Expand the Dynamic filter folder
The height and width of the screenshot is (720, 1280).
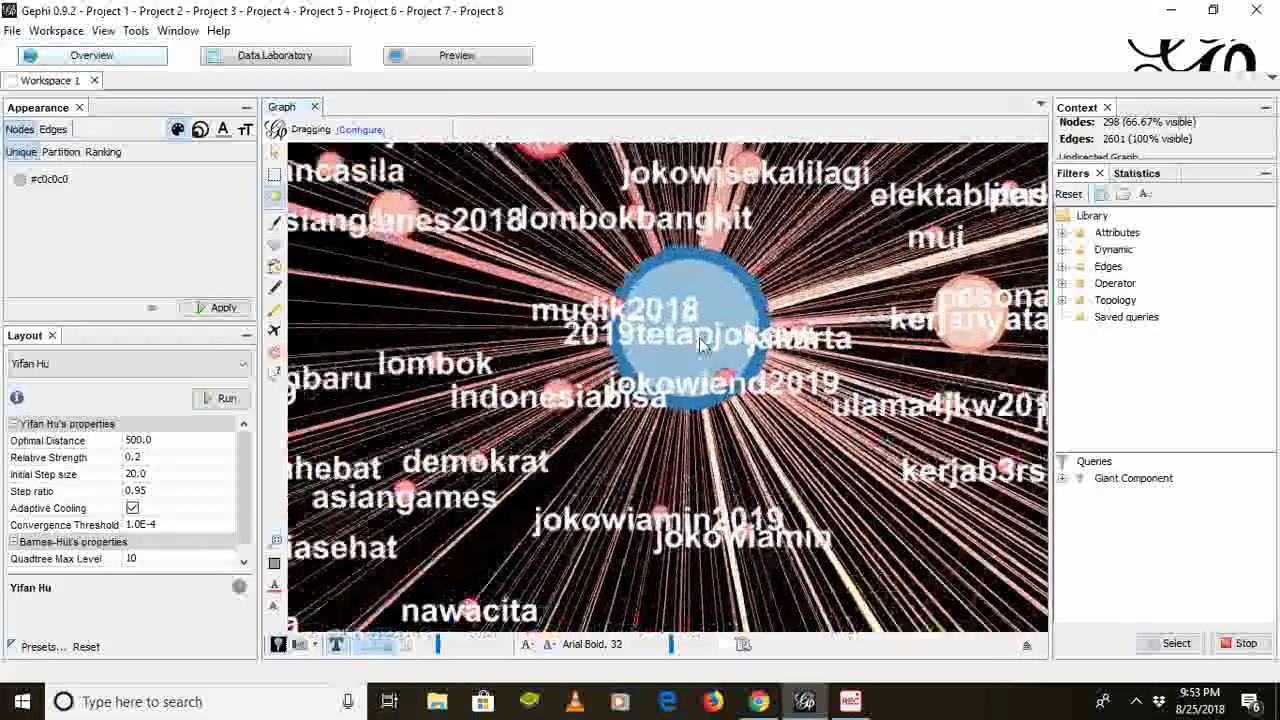click(x=1062, y=250)
